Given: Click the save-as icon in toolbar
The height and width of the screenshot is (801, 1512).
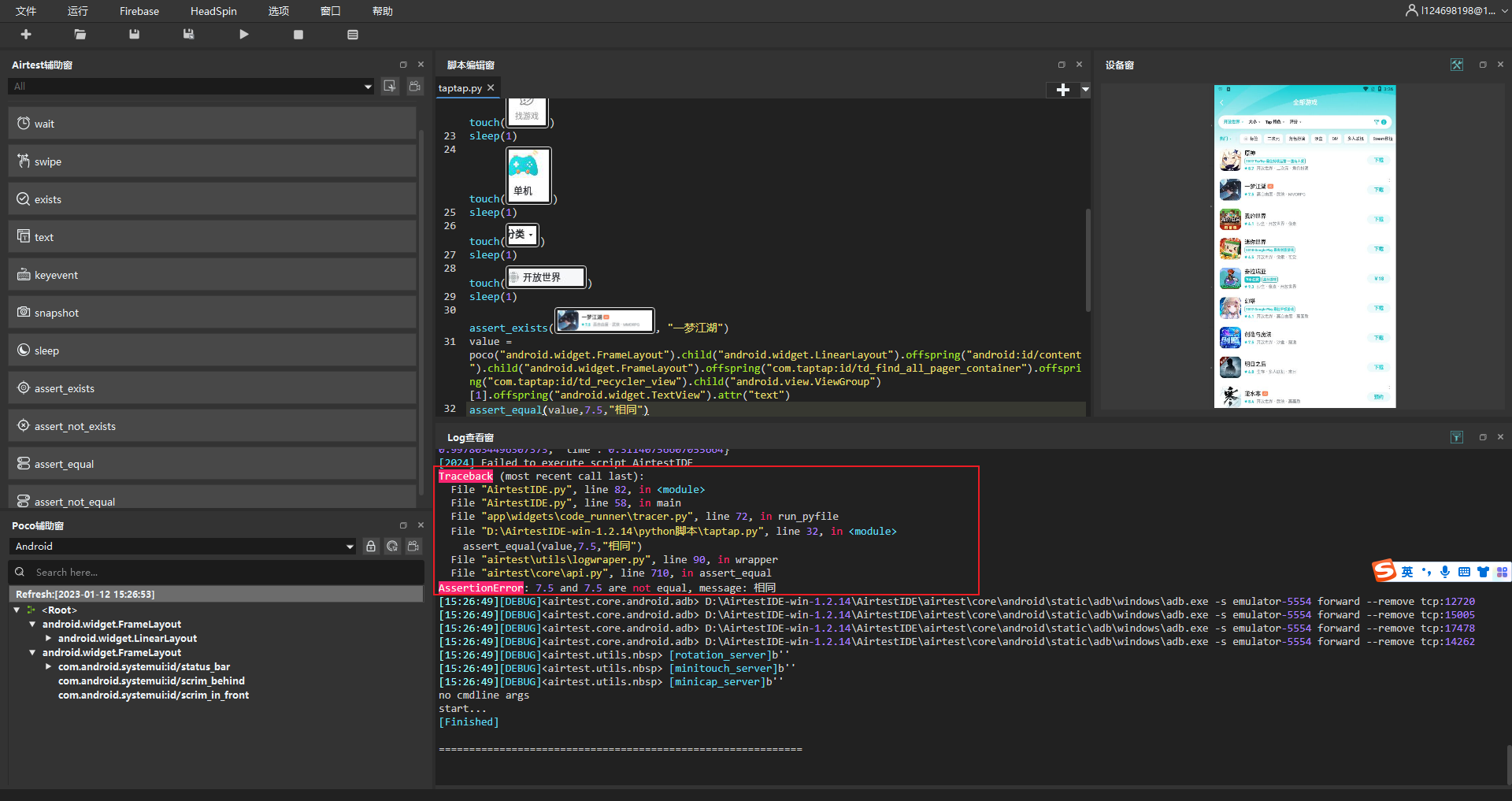Looking at the screenshot, I should (x=189, y=35).
